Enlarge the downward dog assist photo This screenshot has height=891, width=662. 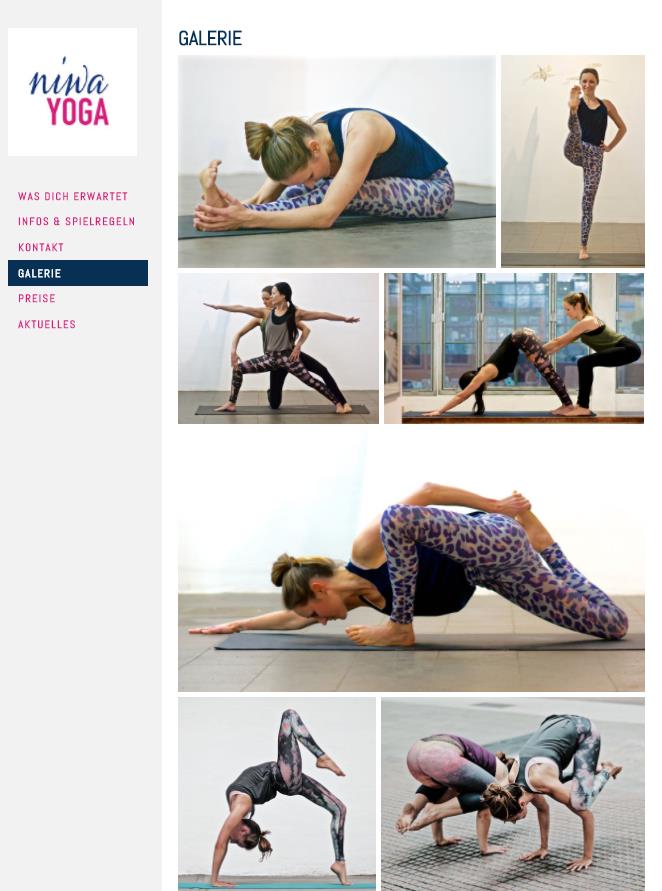(514, 348)
